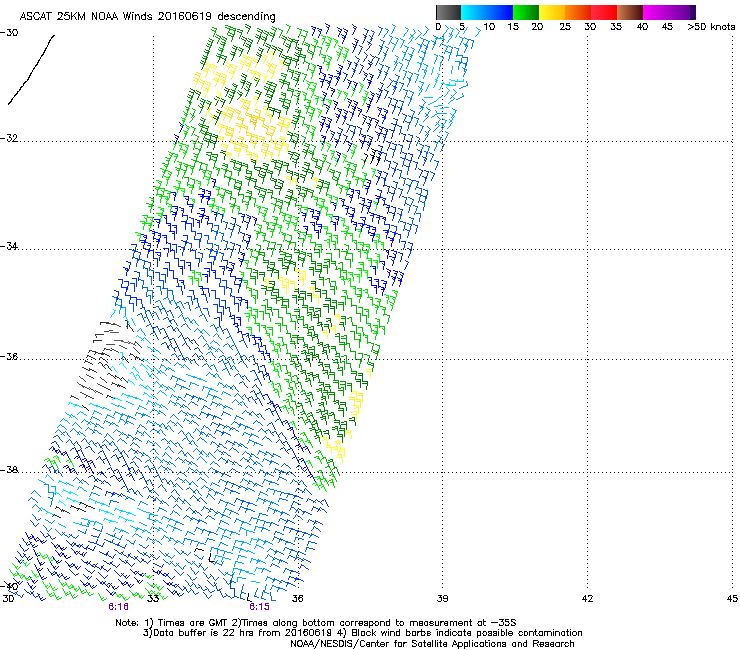
Task: Pick the green 15-20 knots legend segment
Action: 526,12
